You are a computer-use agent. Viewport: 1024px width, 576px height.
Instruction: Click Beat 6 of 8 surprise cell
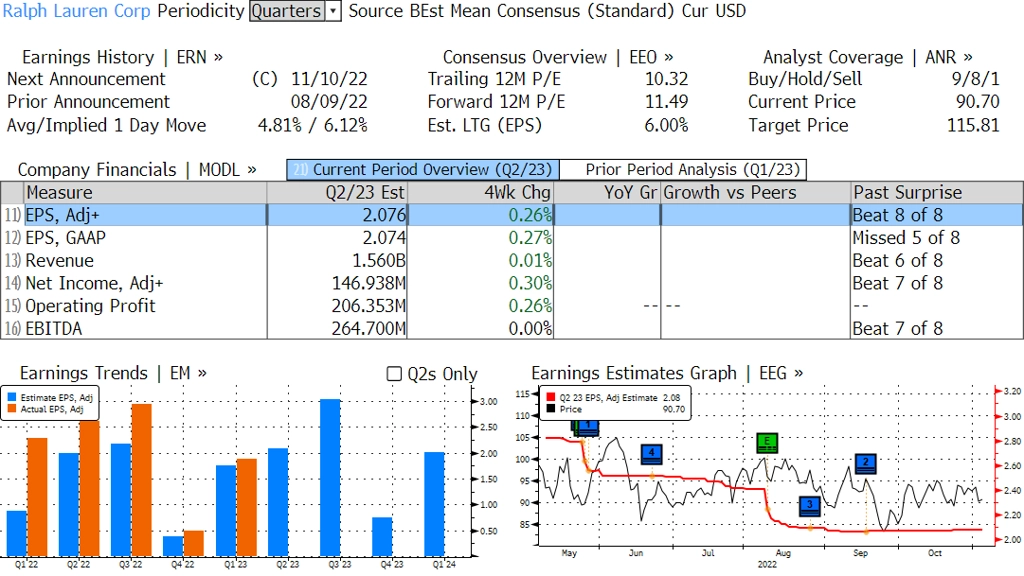coord(897,261)
